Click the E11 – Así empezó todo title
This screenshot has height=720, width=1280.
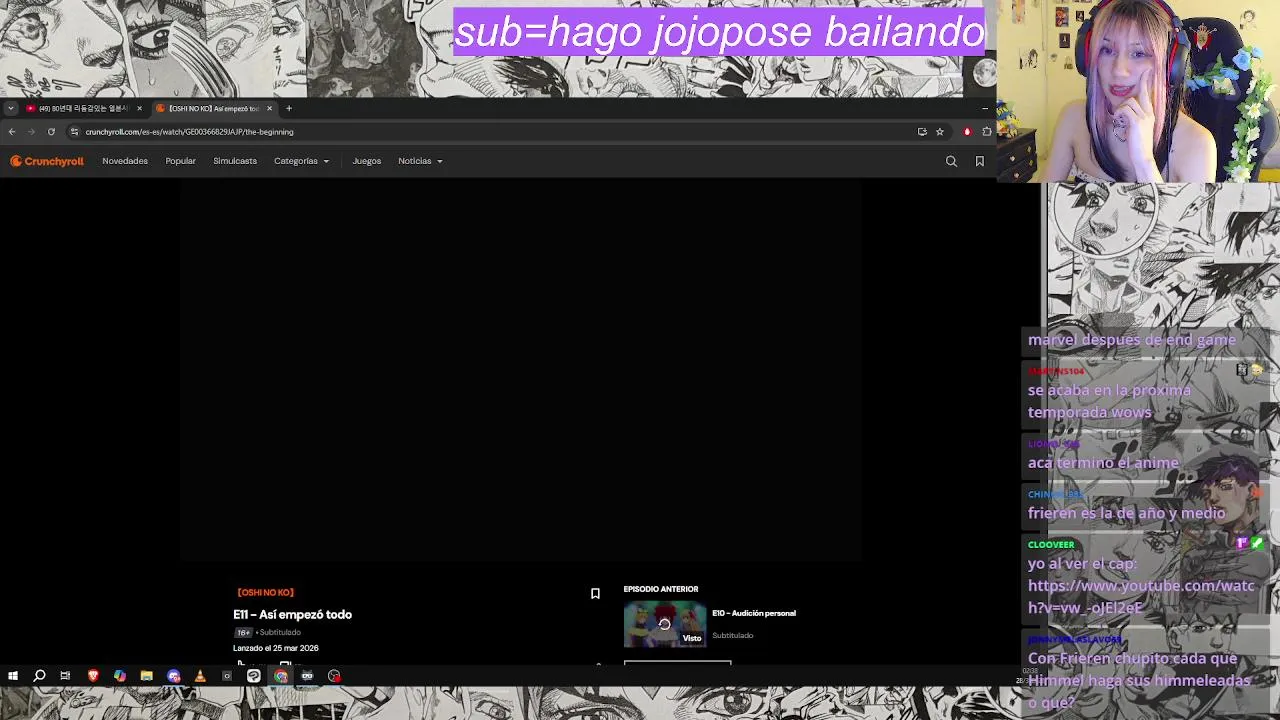(292, 614)
